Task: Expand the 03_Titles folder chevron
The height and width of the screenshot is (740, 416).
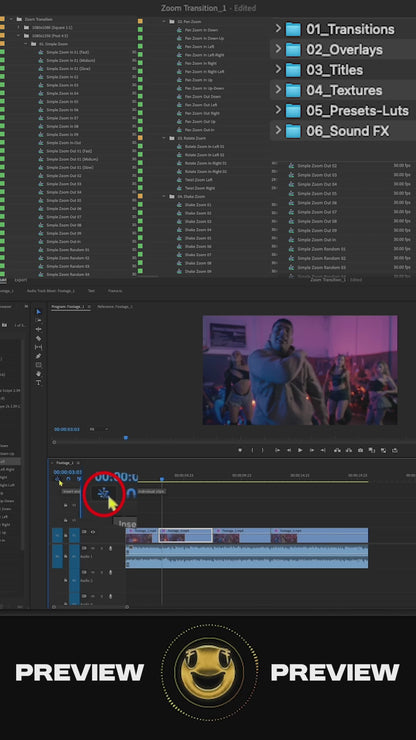Action: pos(278,69)
